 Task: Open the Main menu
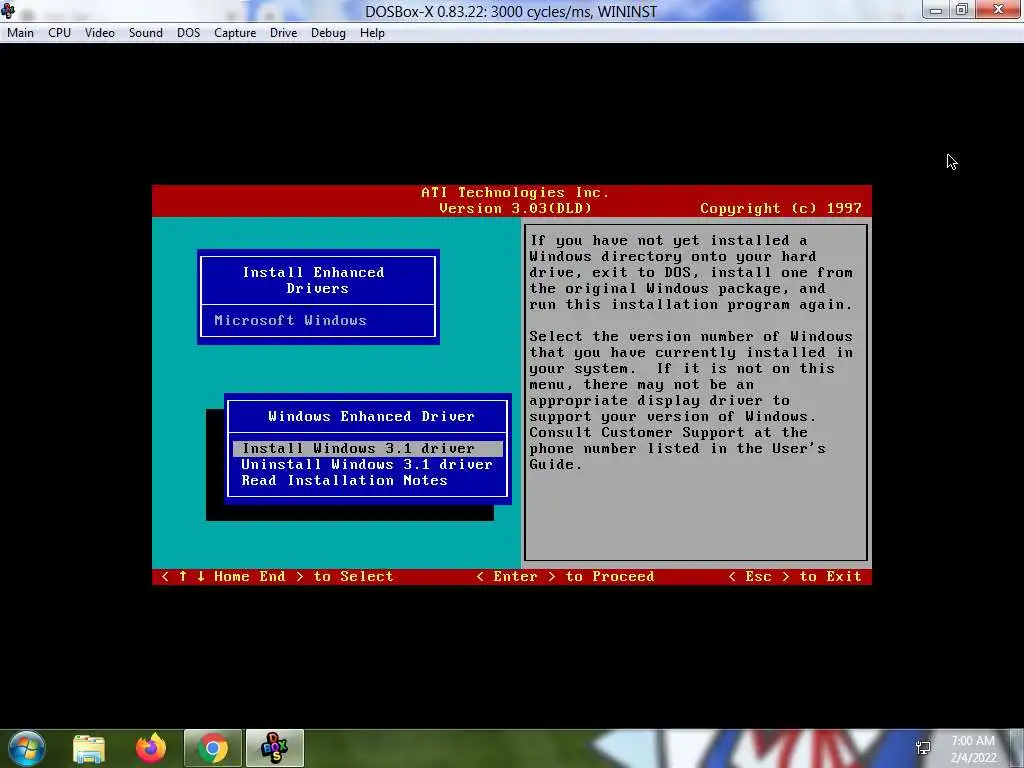pyautogui.click(x=20, y=33)
